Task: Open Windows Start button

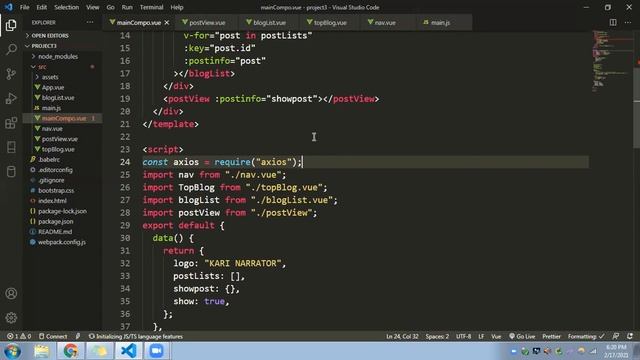Action: pyautogui.click(x=11, y=351)
